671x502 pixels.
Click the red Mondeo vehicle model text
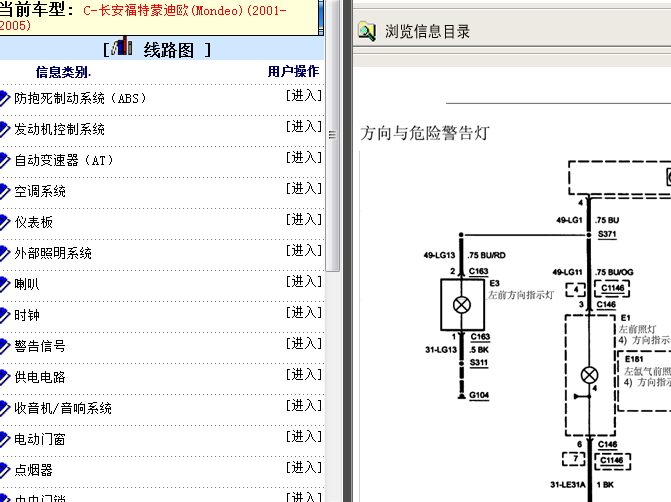pyautogui.click(x=143, y=17)
